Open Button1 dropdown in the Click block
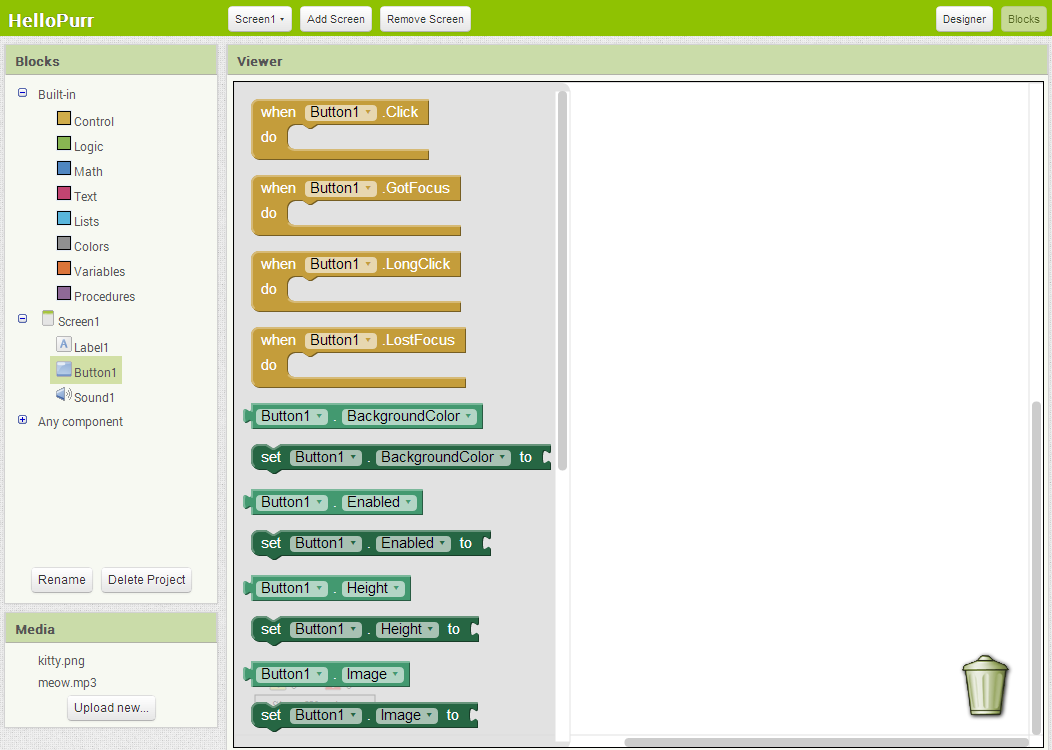Viewport: 1052px width, 750px height. (341, 112)
